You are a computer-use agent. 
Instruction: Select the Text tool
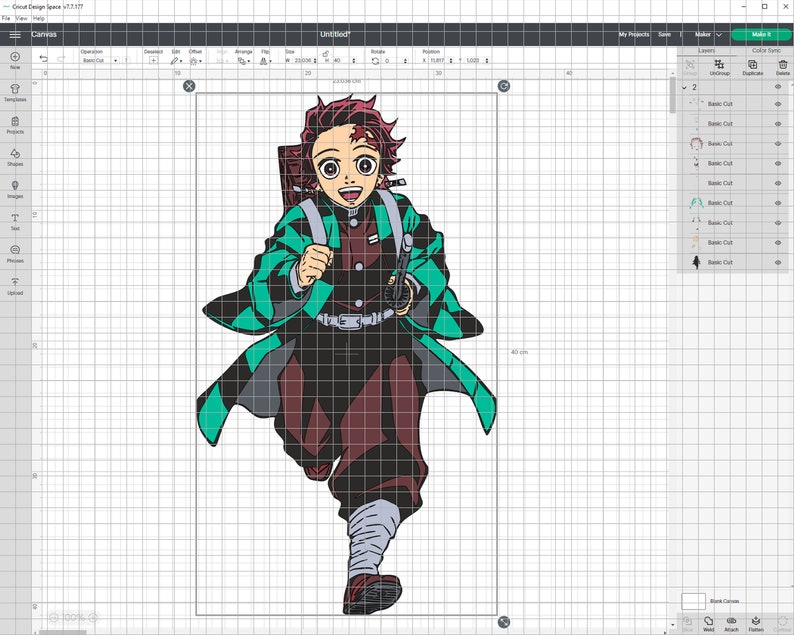point(15,222)
